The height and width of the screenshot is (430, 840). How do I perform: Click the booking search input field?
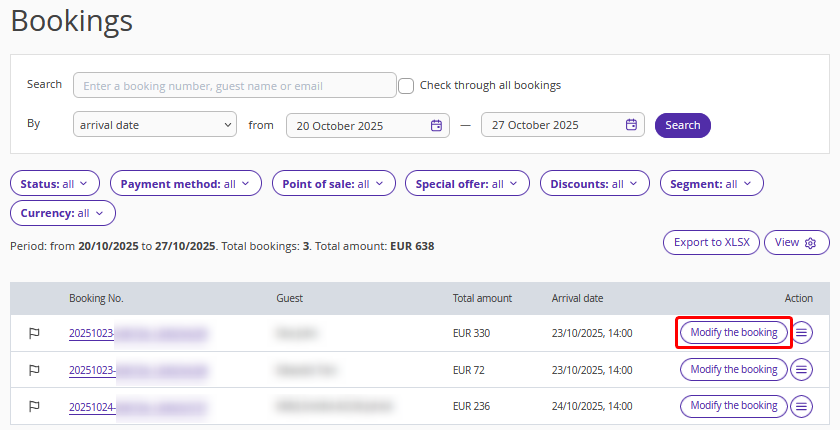pos(234,86)
